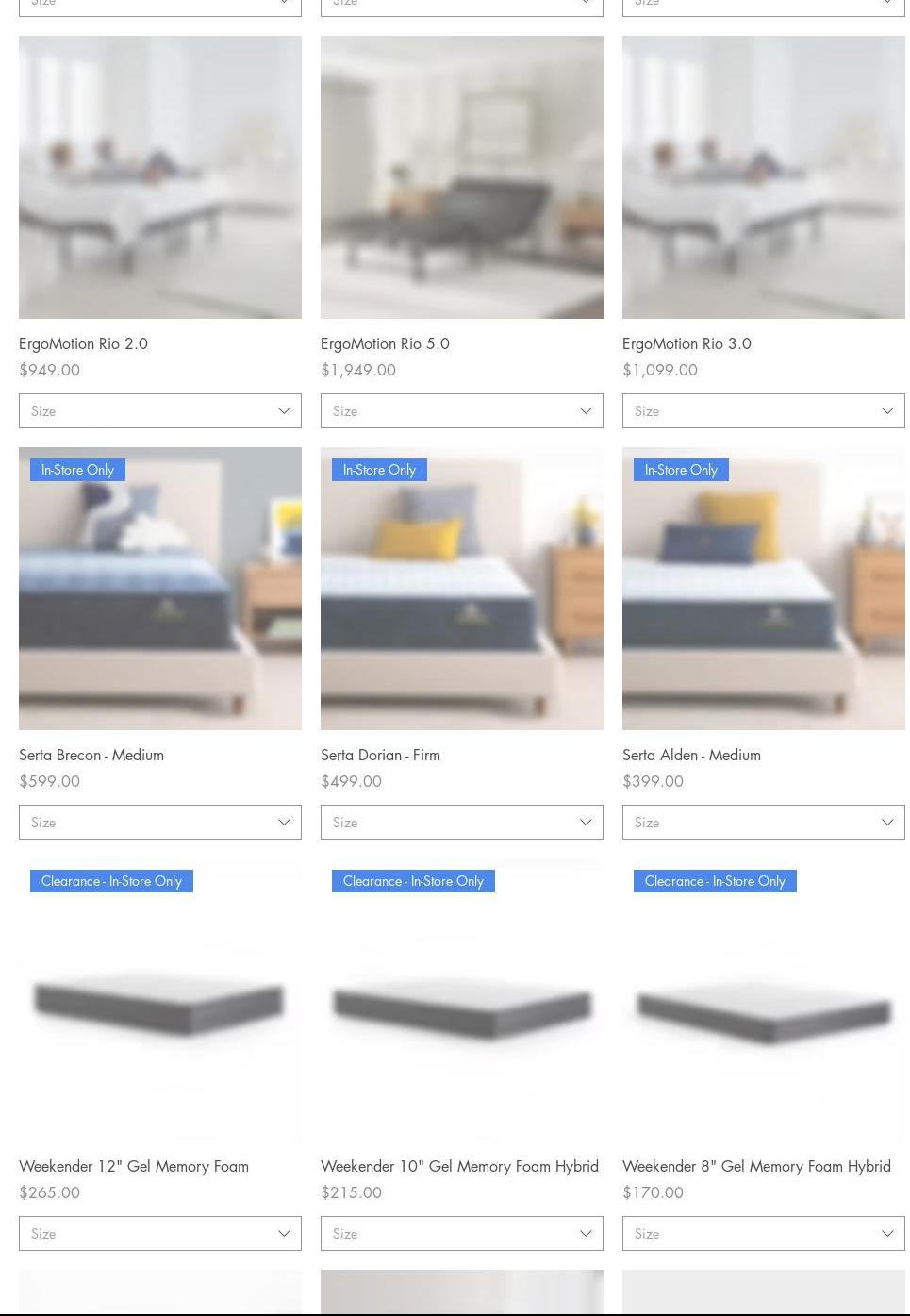View the Serta Alden mattress photo
This screenshot has width=910, height=1316.
(764, 589)
